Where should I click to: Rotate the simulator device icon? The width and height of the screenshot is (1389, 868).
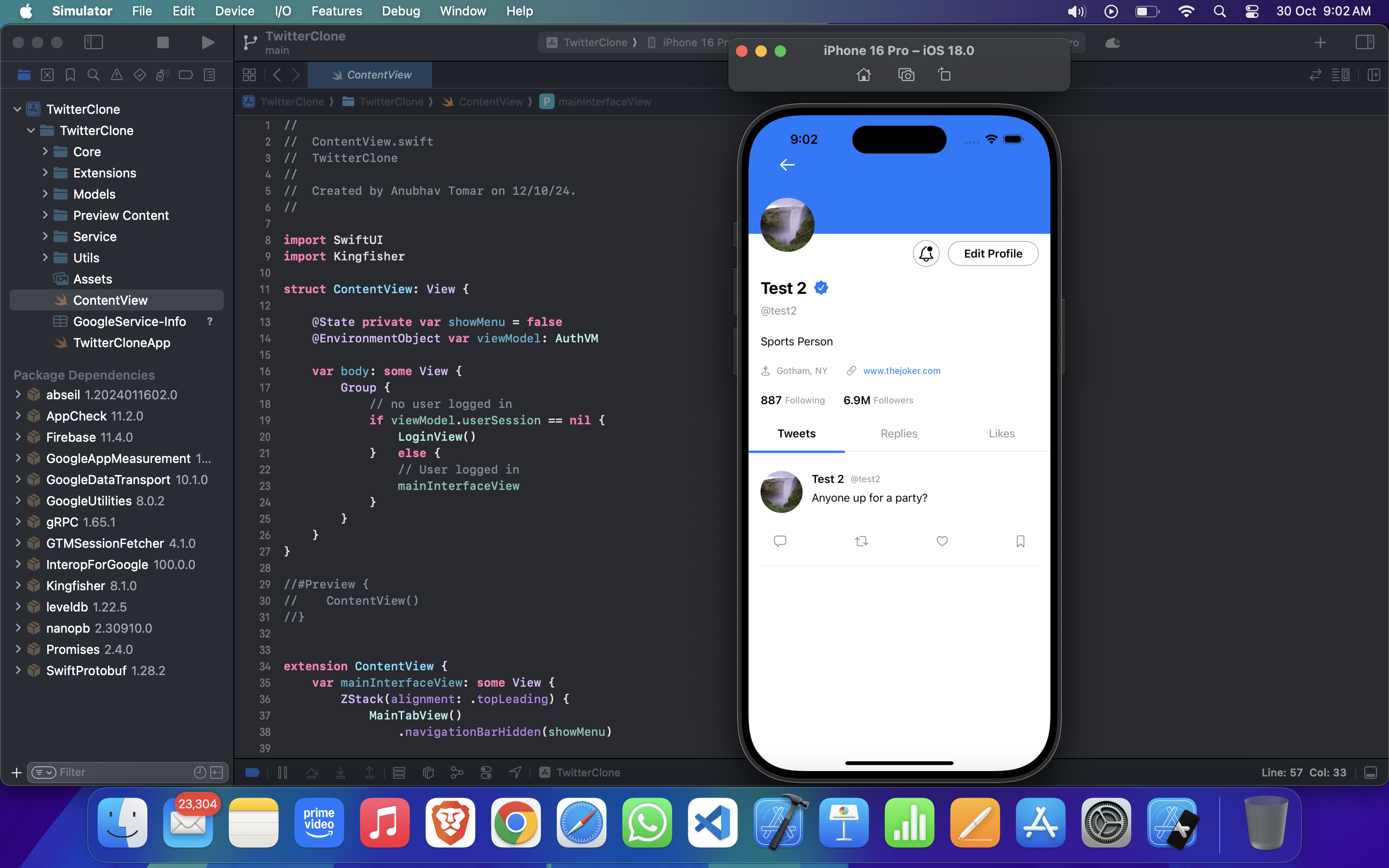[x=944, y=75]
